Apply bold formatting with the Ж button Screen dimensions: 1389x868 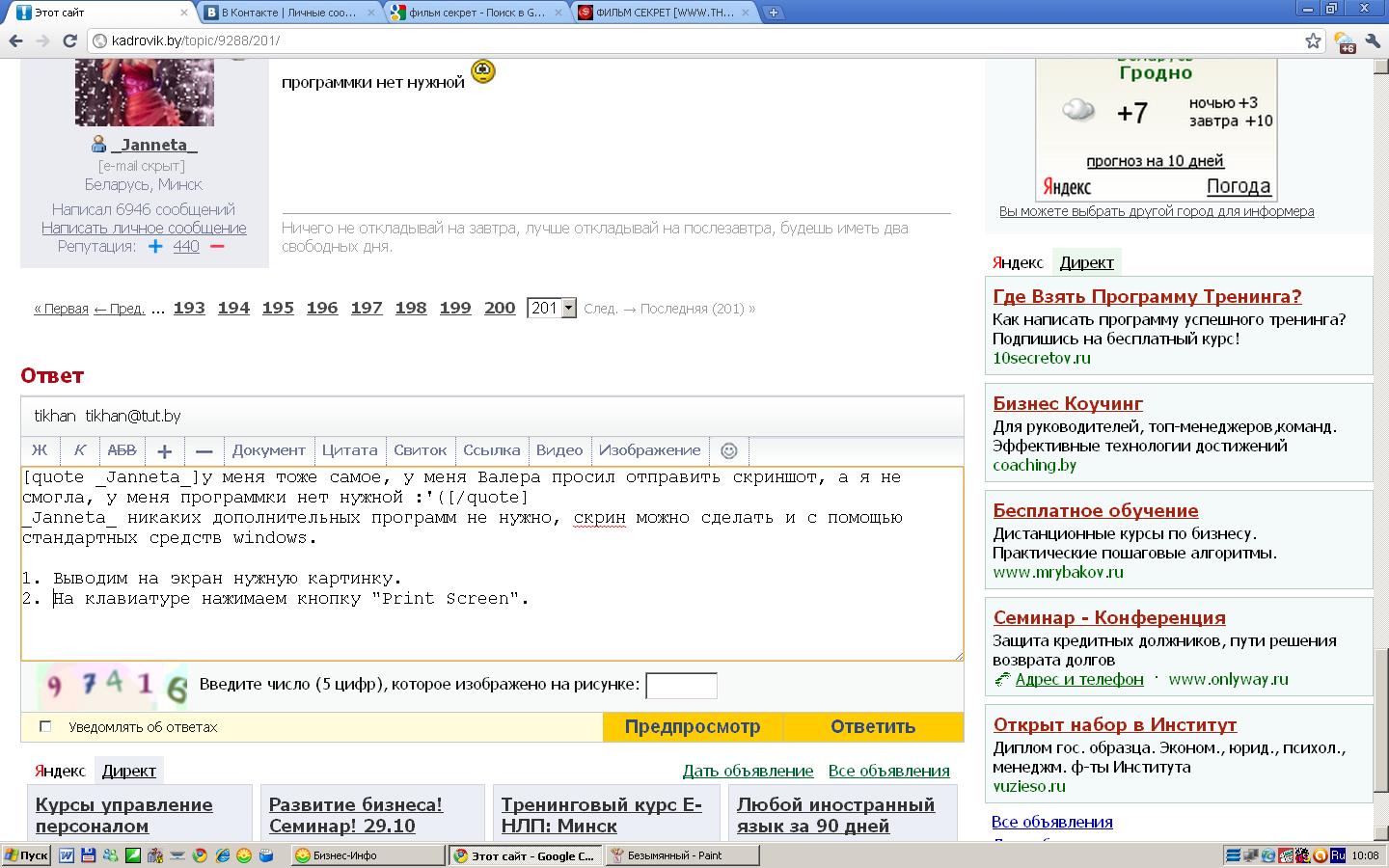pyautogui.click(x=40, y=450)
